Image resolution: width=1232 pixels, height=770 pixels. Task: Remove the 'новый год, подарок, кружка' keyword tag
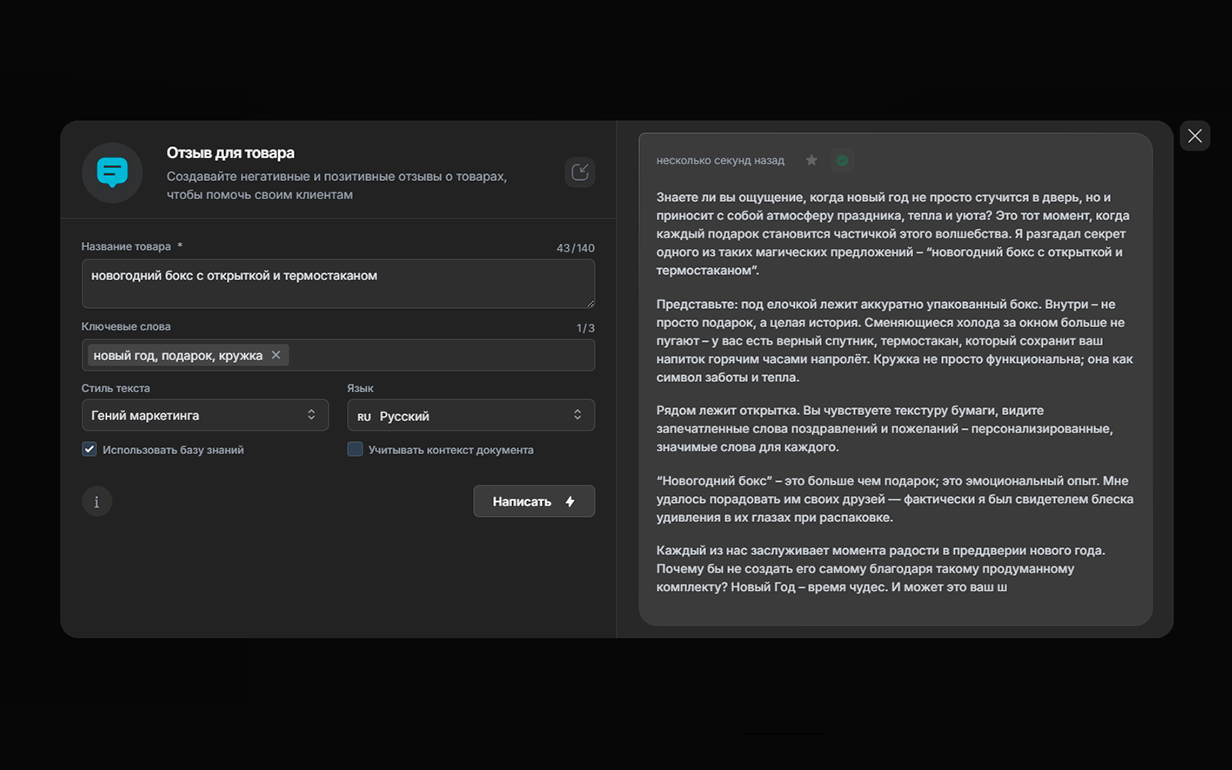pos(276,355)
